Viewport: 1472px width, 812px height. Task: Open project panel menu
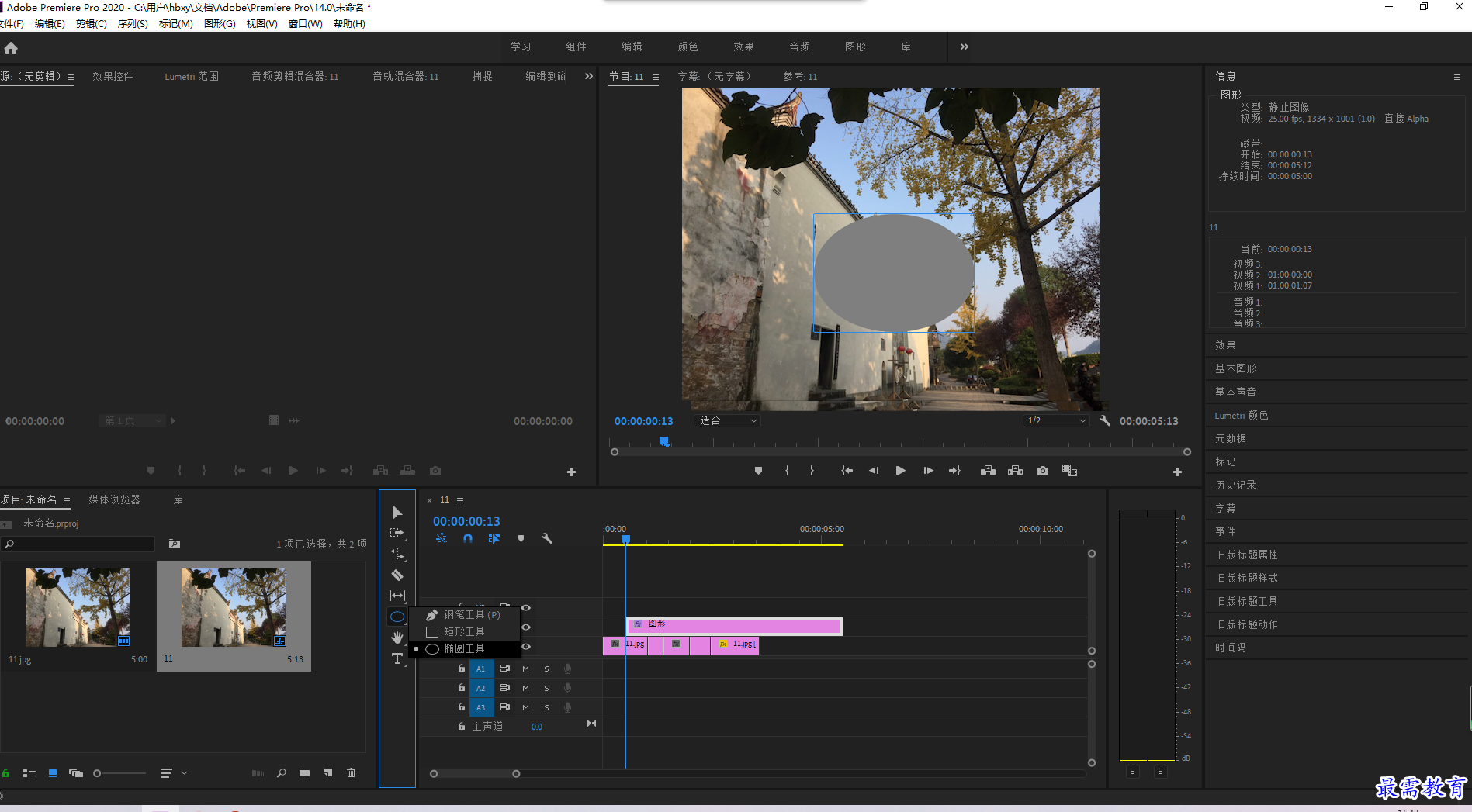(67, 500)
